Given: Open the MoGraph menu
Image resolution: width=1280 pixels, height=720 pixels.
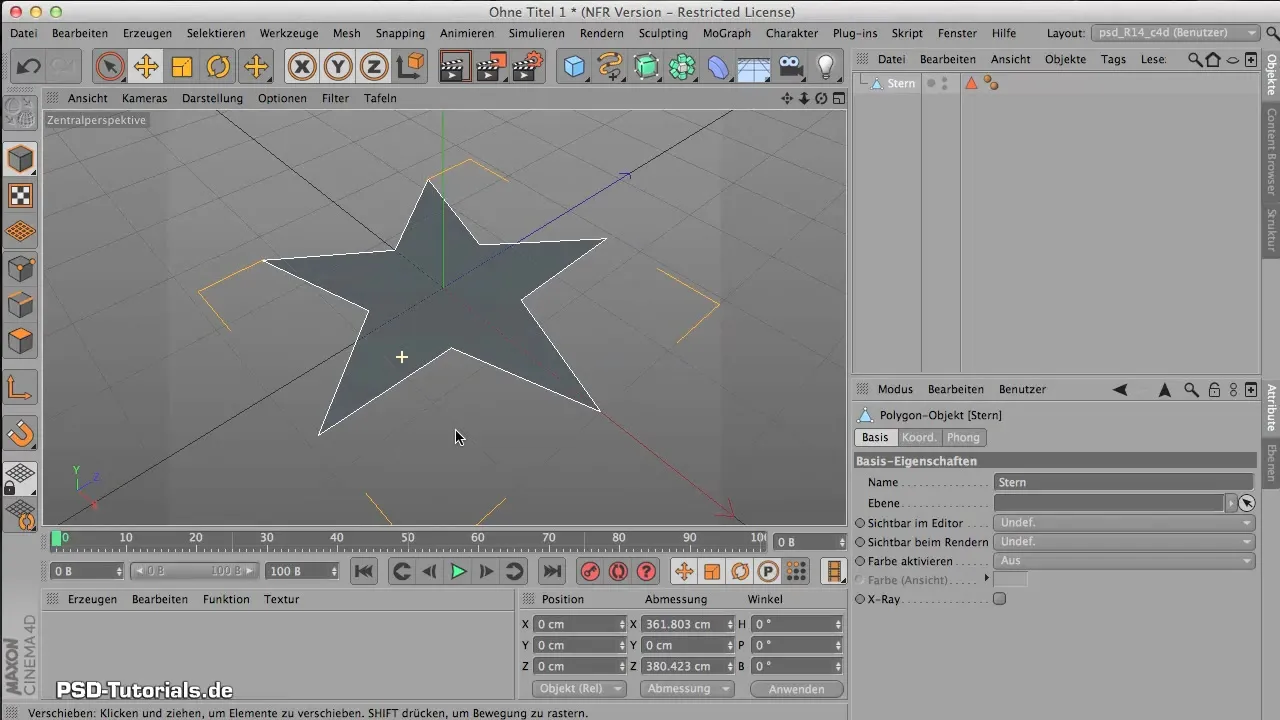Looking at the screenshot, I should click(727, 33).
